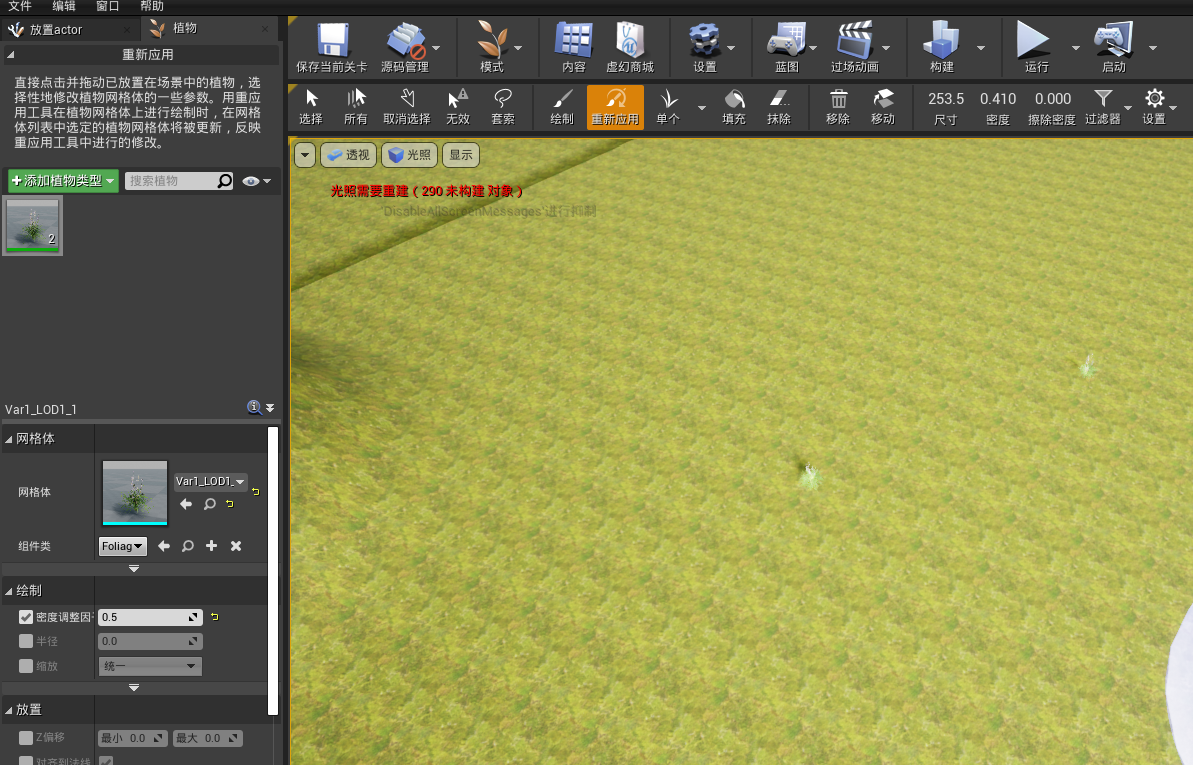
Task: Click Deselect (取消选择) foliage tool
Action: (x=407, y=107)
